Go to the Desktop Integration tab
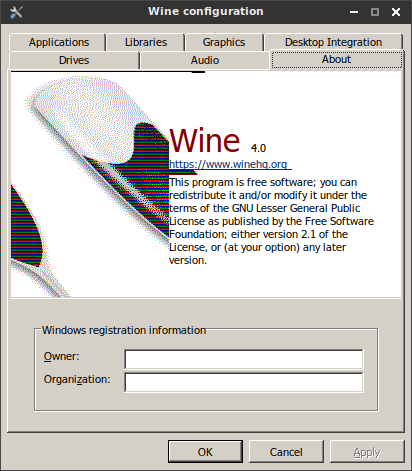Image resolution: width=412 pixels, height=471 pixels. pos(333,42)
